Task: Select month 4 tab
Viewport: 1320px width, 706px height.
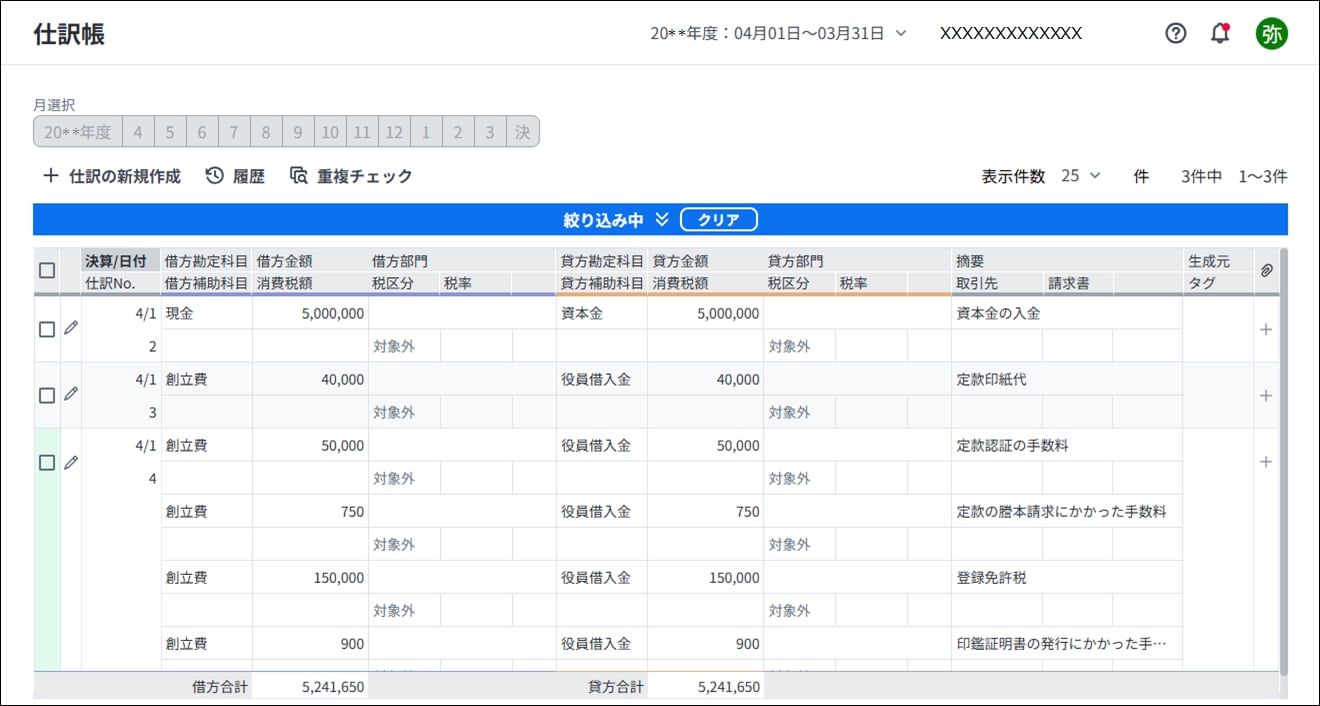Action: 138,132
